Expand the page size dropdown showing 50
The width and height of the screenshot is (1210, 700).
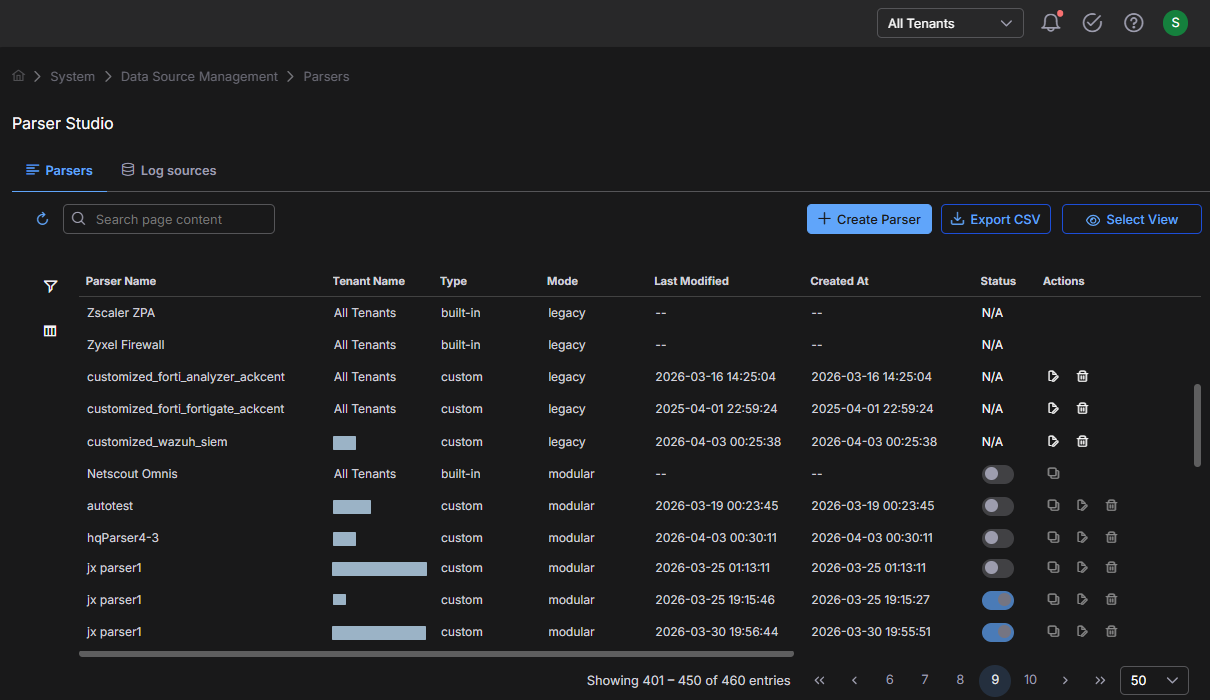pyautogui.click(x=1154, y=680)
